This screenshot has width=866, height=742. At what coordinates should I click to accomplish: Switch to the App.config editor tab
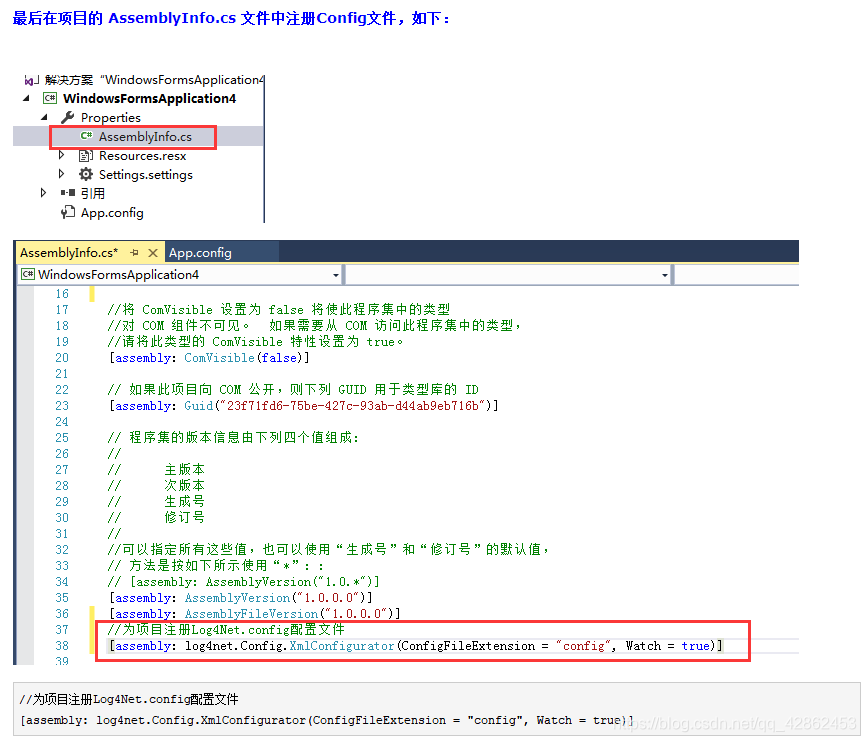pyautogui.click(x=200, y=252)
